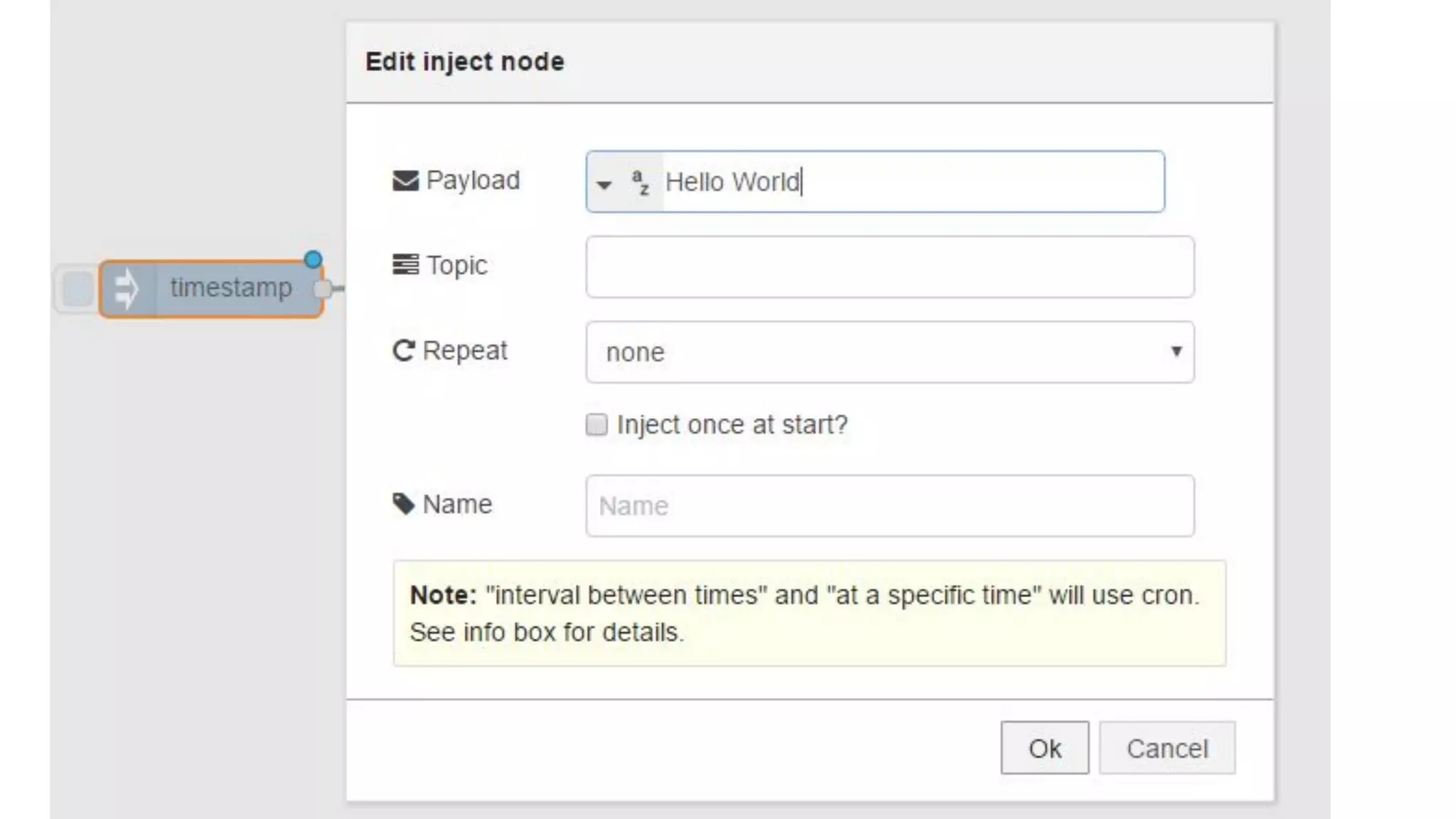Open the payload type dropdown arrow
This screenshot has height=819, width=1456.
[604, 183]
